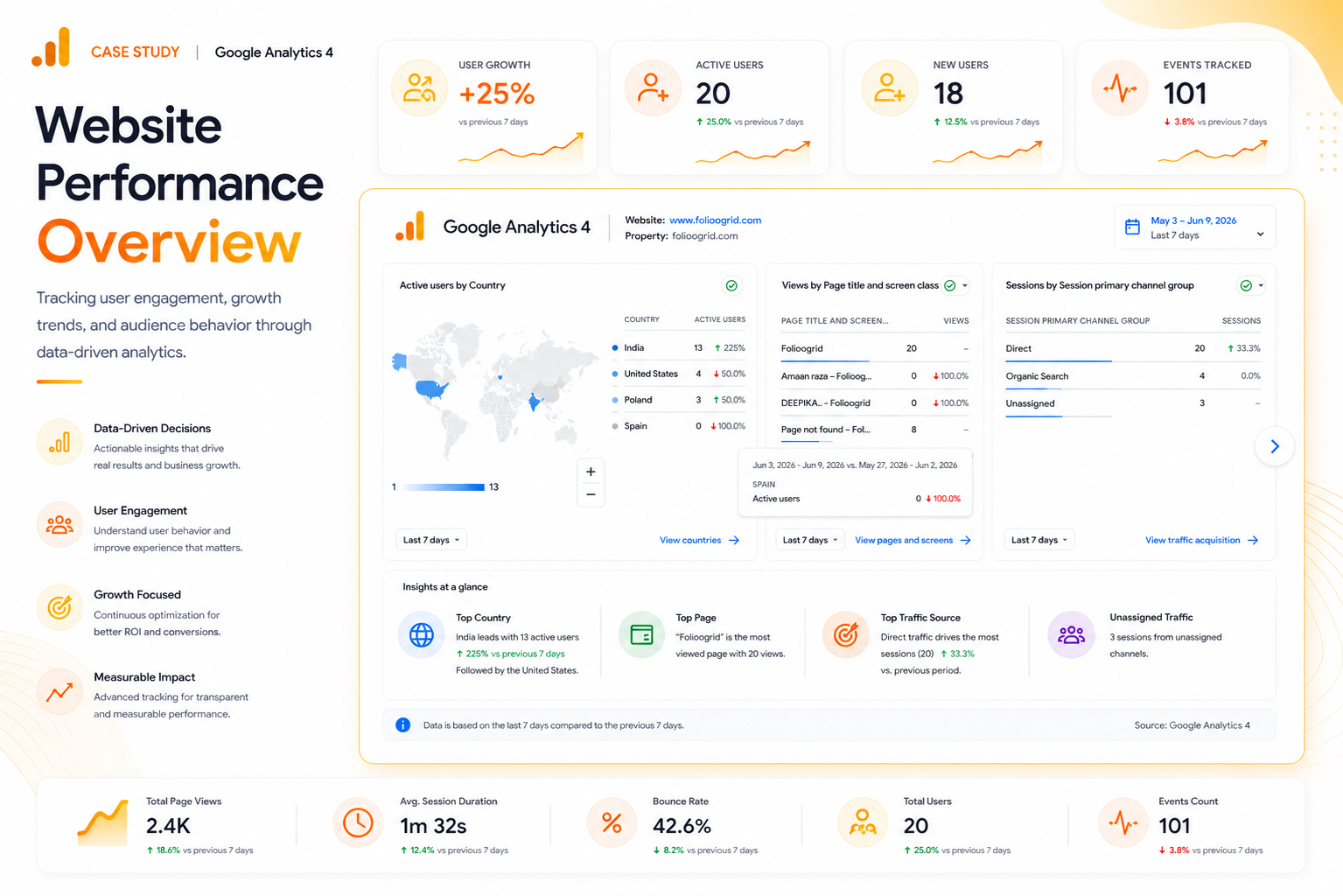Click the Google Analytics 4 dashboard logo
The height and width of the screenshot is (896, 1343).
[x=409, y=227]
